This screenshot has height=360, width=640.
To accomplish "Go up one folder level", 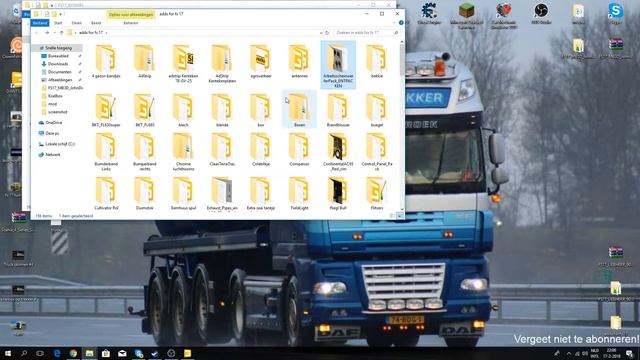I will tap(62, 33).
